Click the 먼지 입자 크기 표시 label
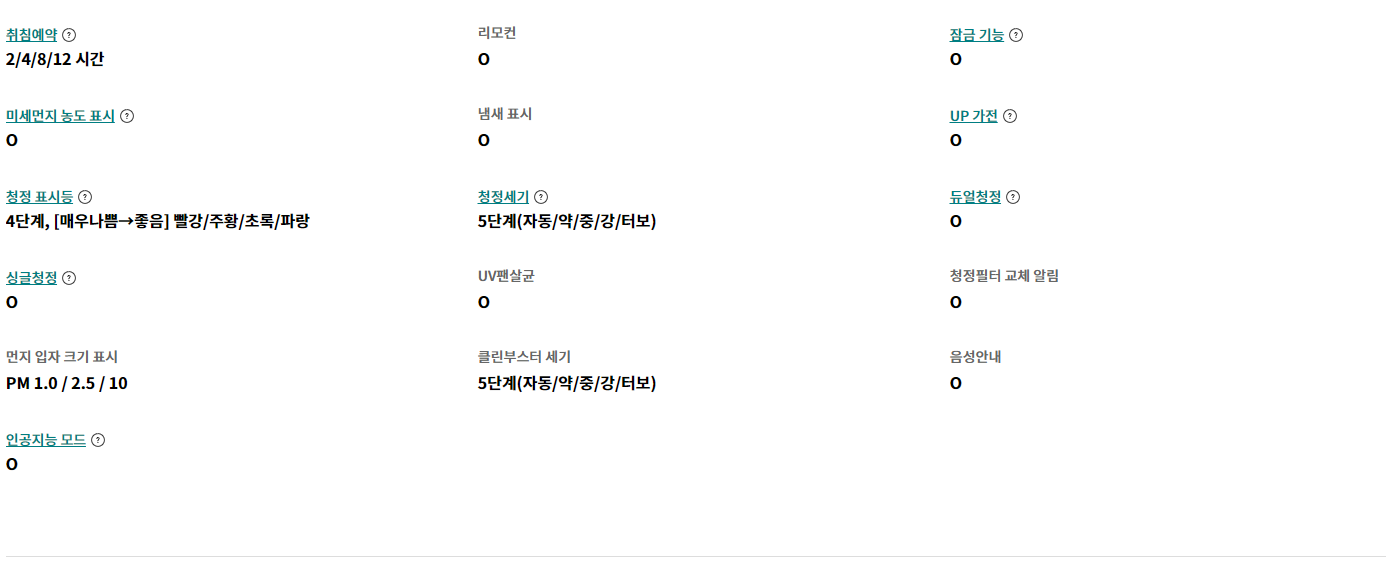 pos(62,357)
